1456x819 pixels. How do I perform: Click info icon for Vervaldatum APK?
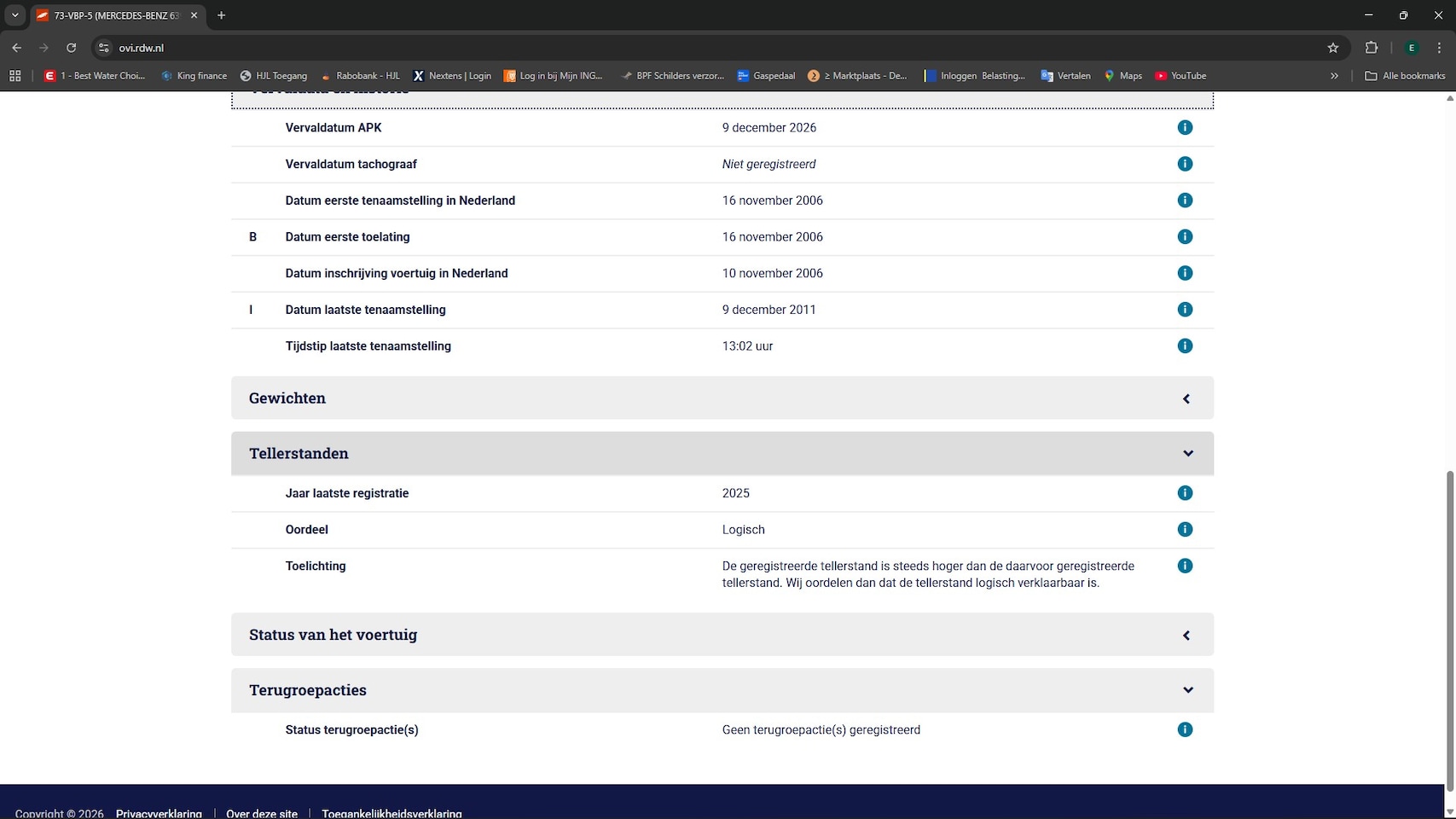click(x=1184, y=128)
